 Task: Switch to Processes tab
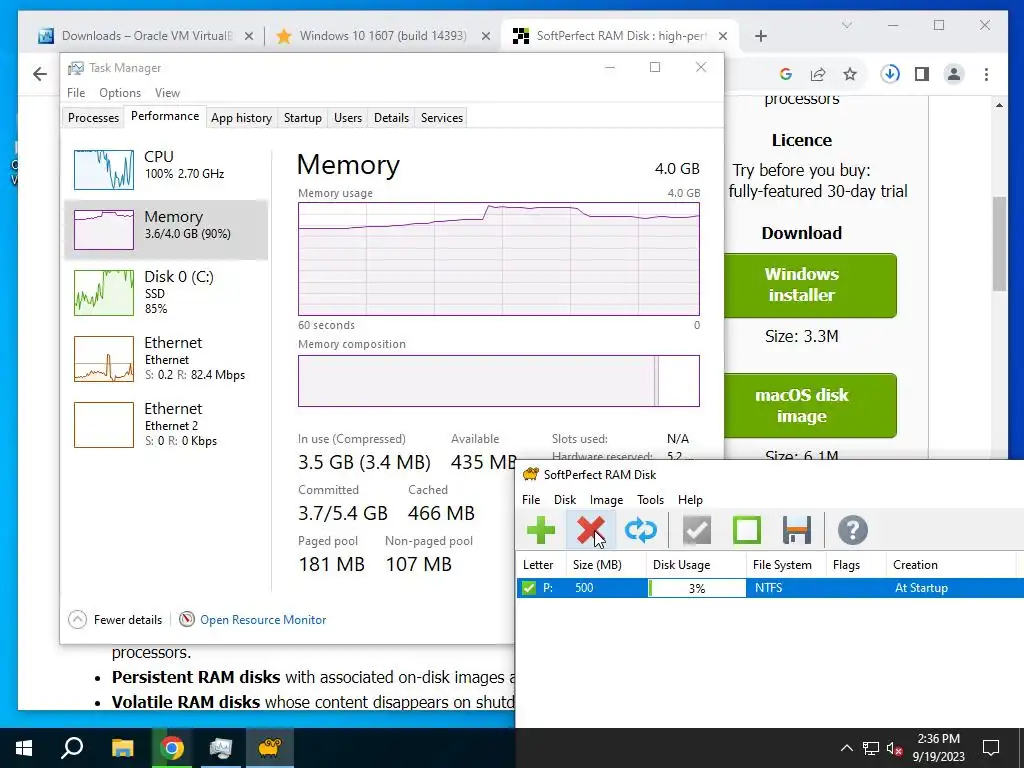[93, 118]
